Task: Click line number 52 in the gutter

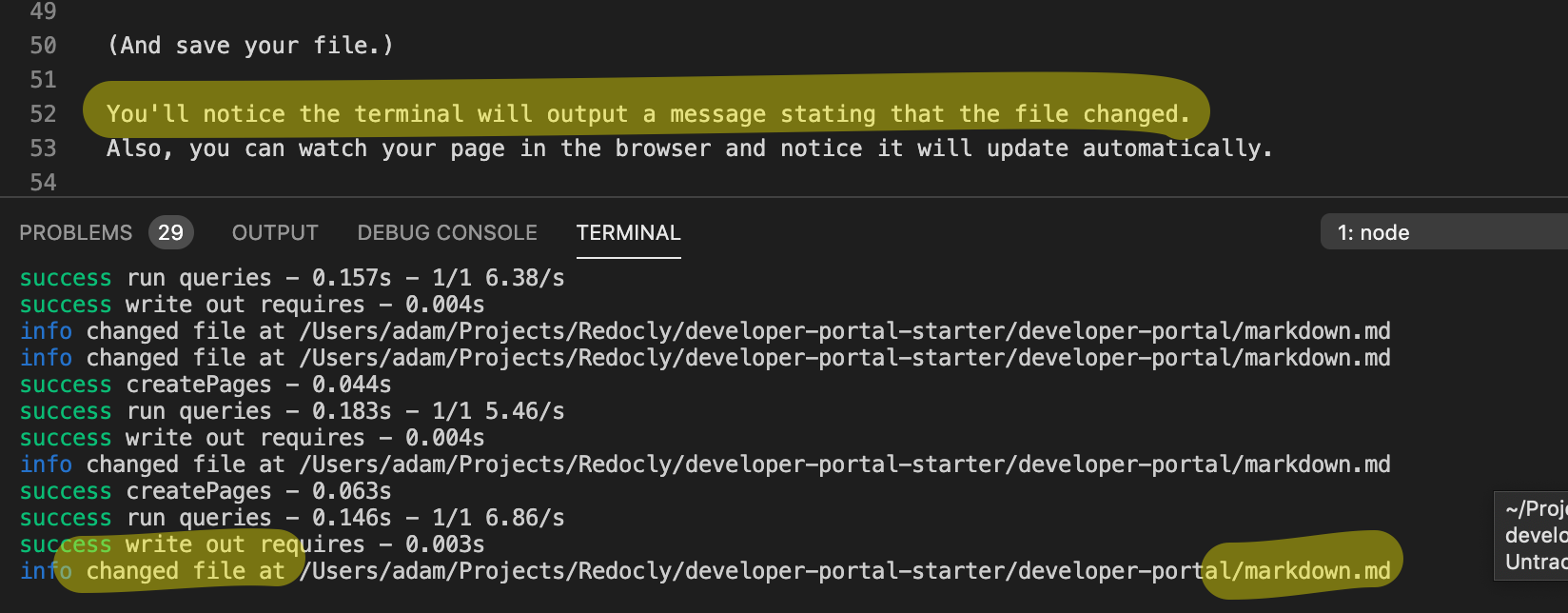Action: [43, 114]
